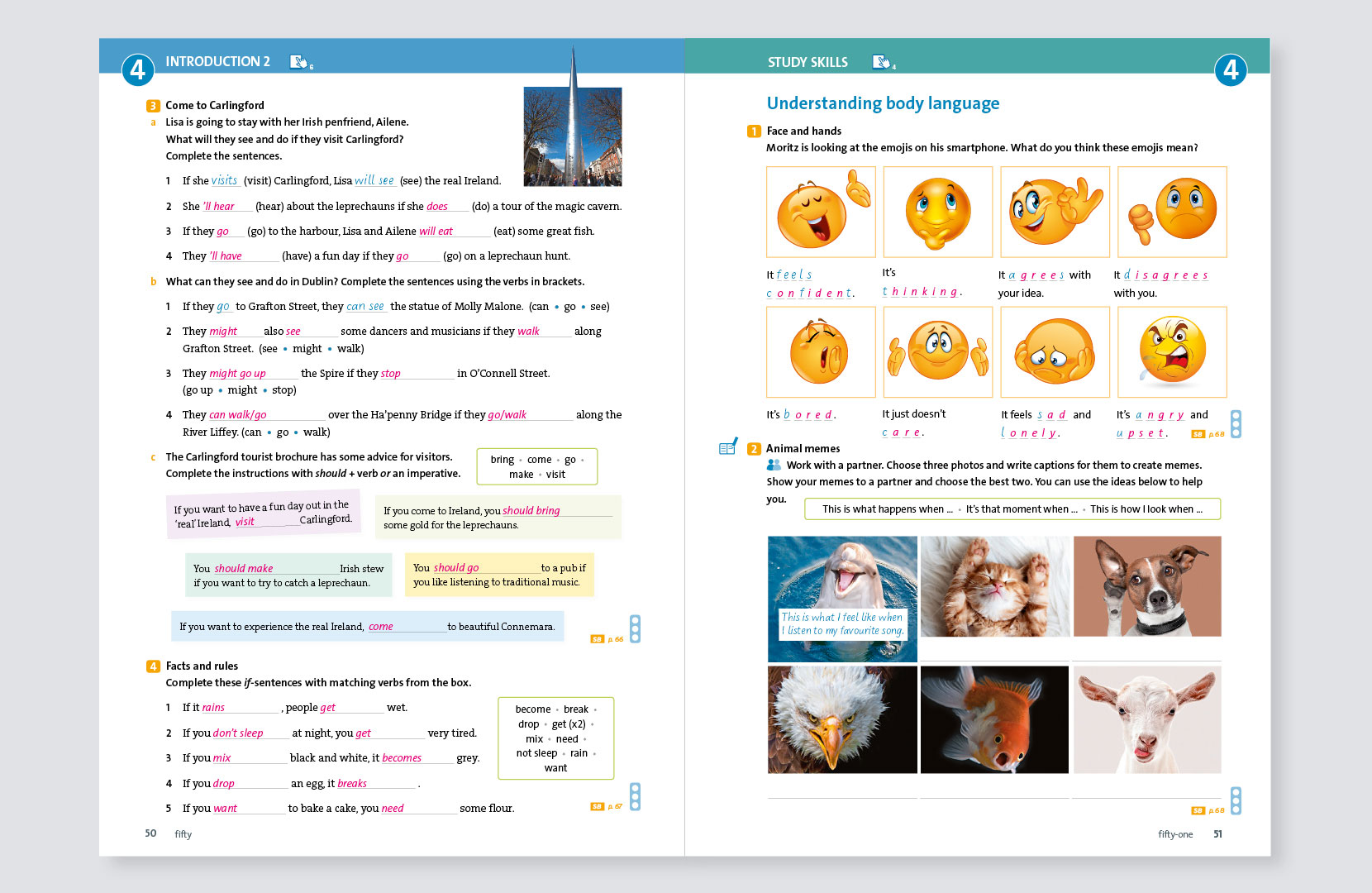Click the red angry emoji
1372x893 pixels.
(1171, 352)
